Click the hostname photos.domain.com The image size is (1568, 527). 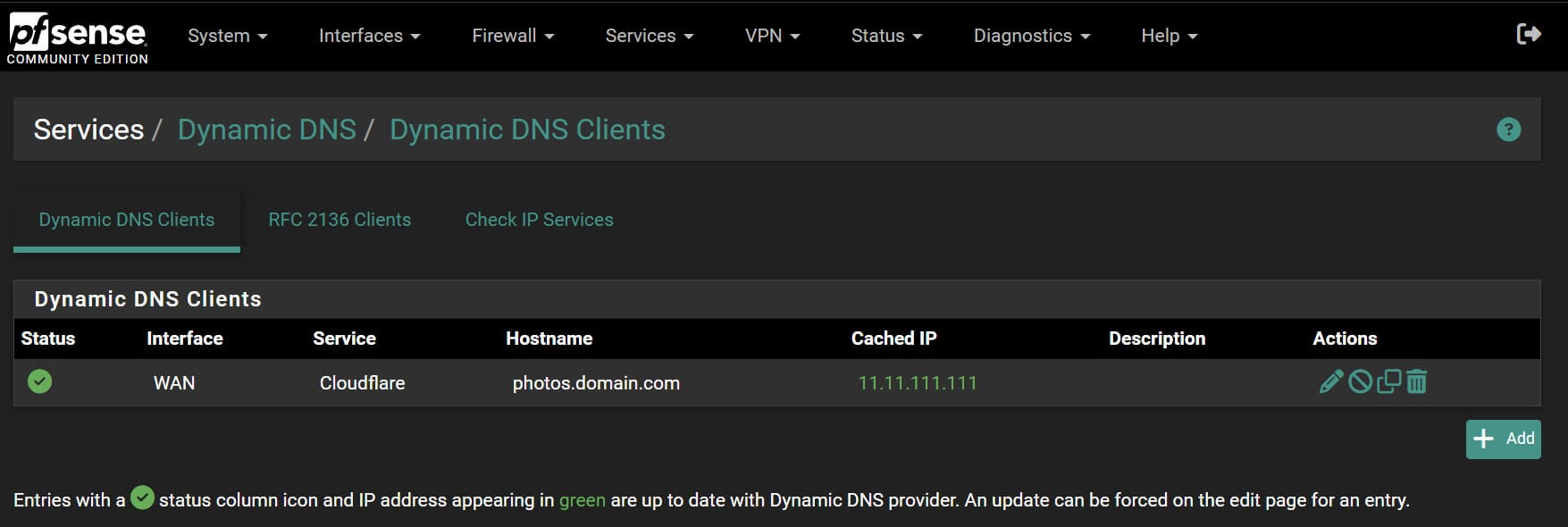point(596,383)
